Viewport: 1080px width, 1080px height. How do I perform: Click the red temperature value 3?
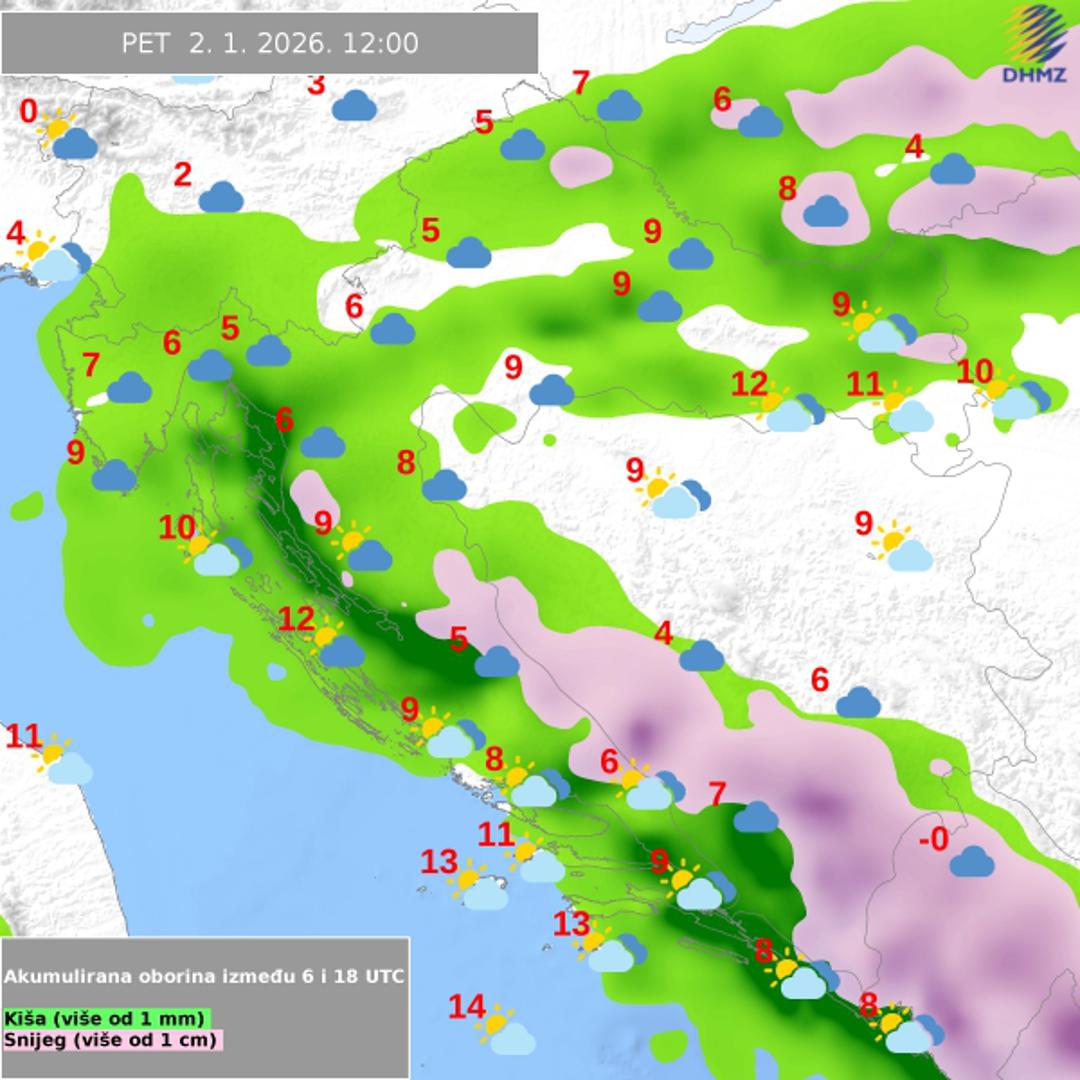[316, 84]
